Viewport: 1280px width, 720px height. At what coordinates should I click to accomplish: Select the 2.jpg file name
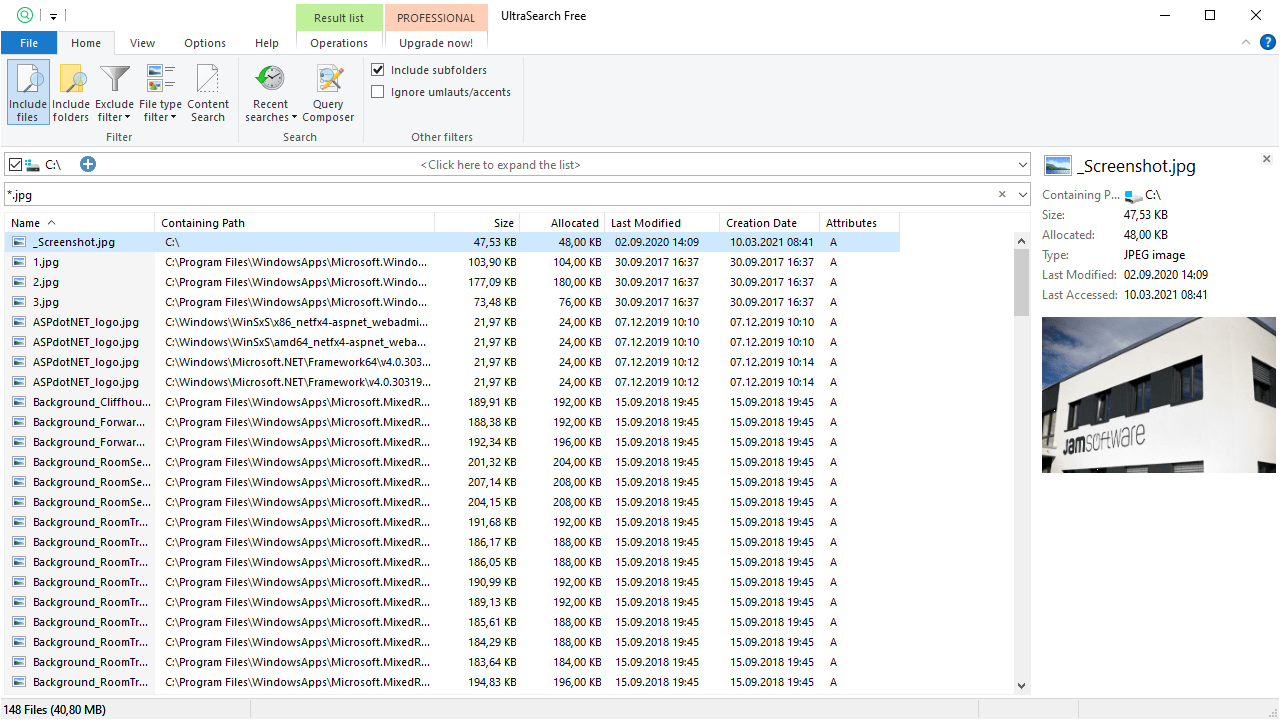(x=46, y=282)
